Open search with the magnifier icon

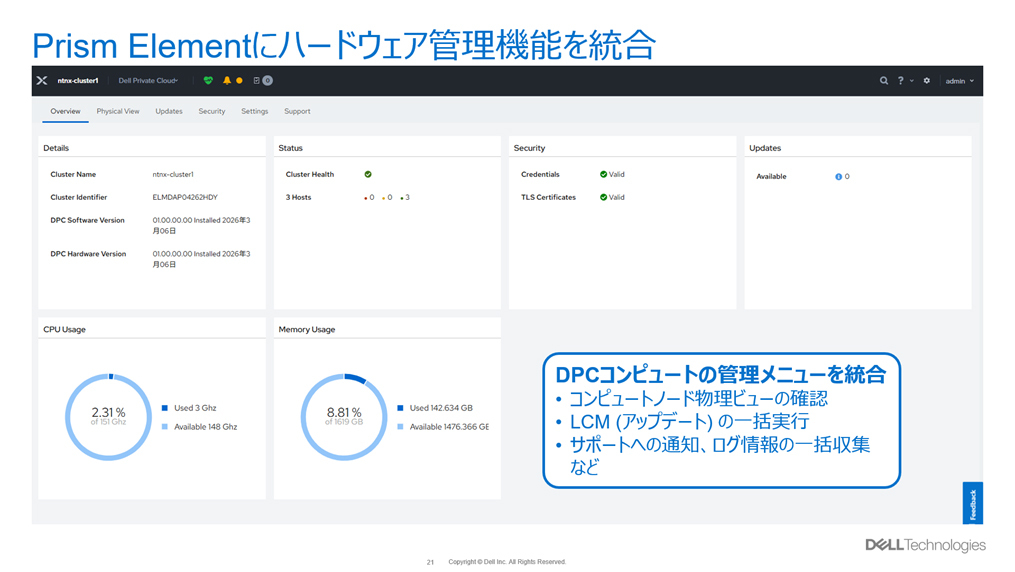click(x=884, y=81)
